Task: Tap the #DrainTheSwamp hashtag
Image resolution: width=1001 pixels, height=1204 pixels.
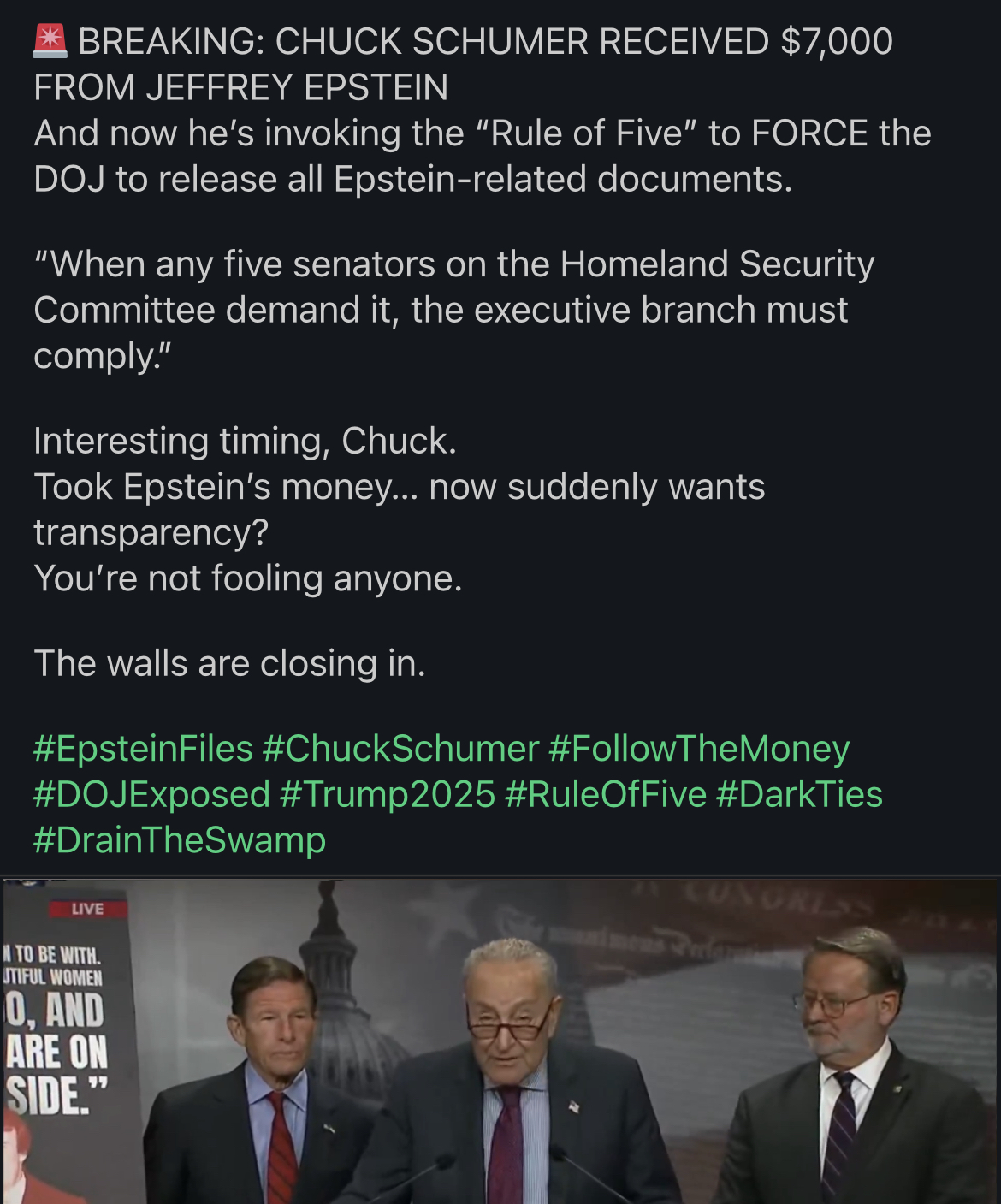Action: [x=180, y=839]
